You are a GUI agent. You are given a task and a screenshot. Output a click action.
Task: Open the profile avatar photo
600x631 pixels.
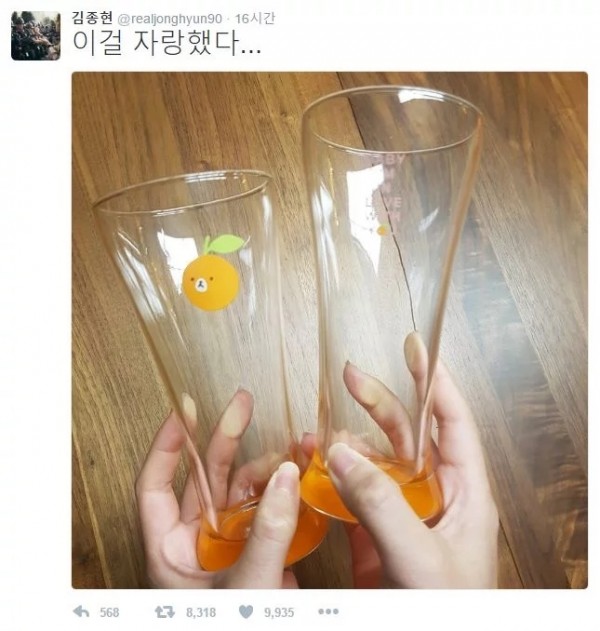point(36,36)
